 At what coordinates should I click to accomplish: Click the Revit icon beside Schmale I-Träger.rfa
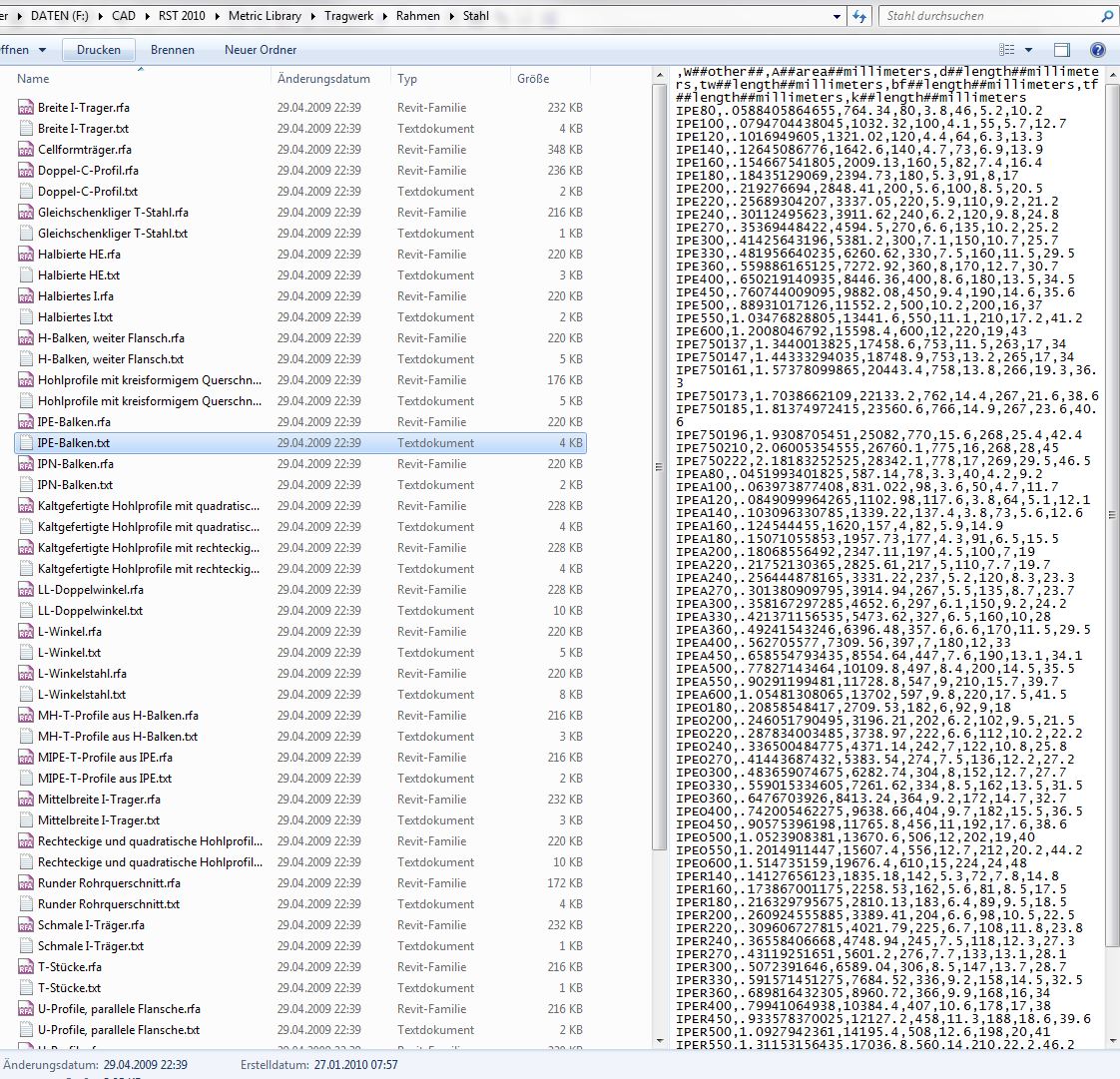click(x=26, y=925)
